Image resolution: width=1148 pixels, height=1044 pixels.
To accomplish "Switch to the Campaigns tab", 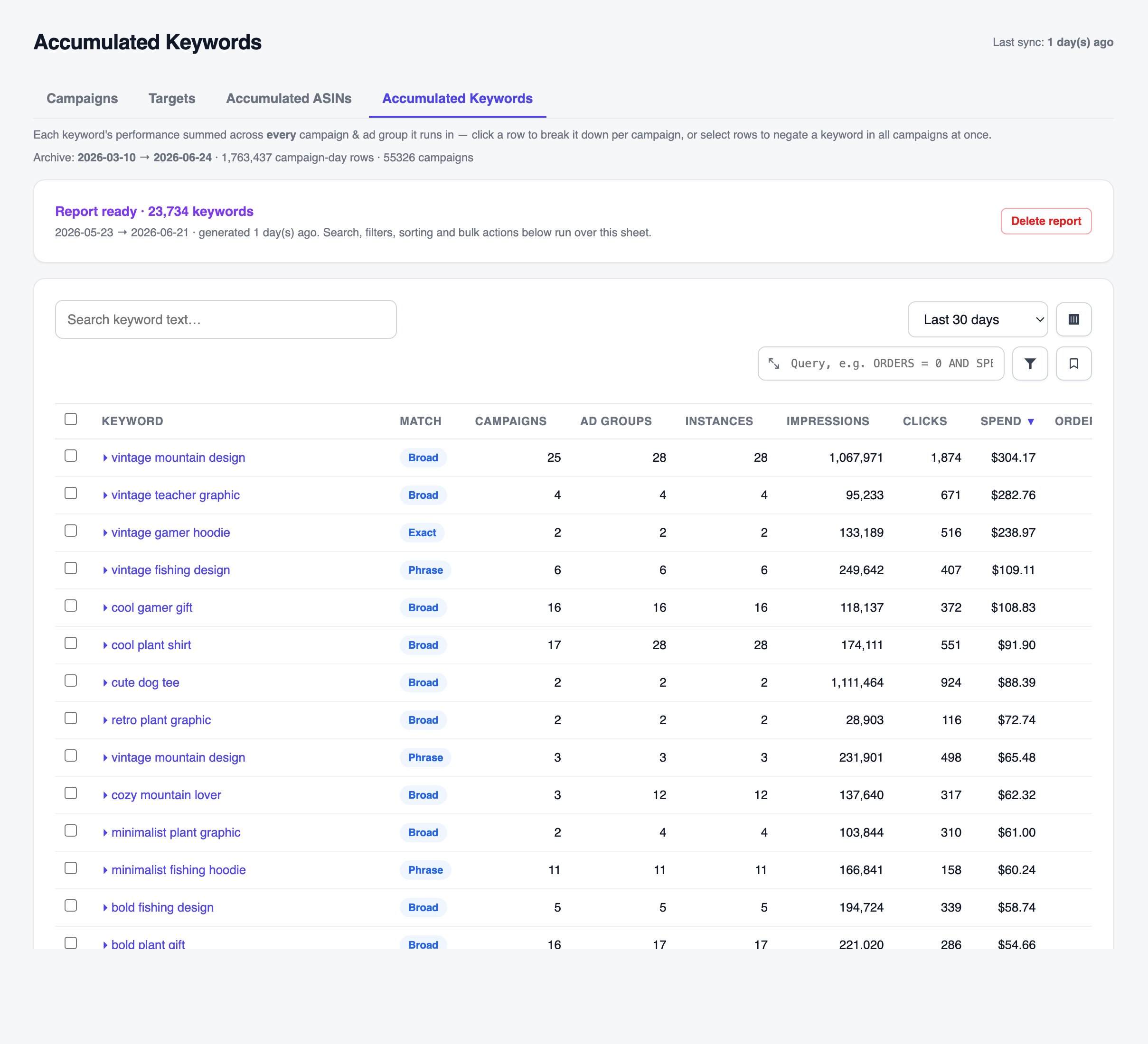I will tap(82, 99).
